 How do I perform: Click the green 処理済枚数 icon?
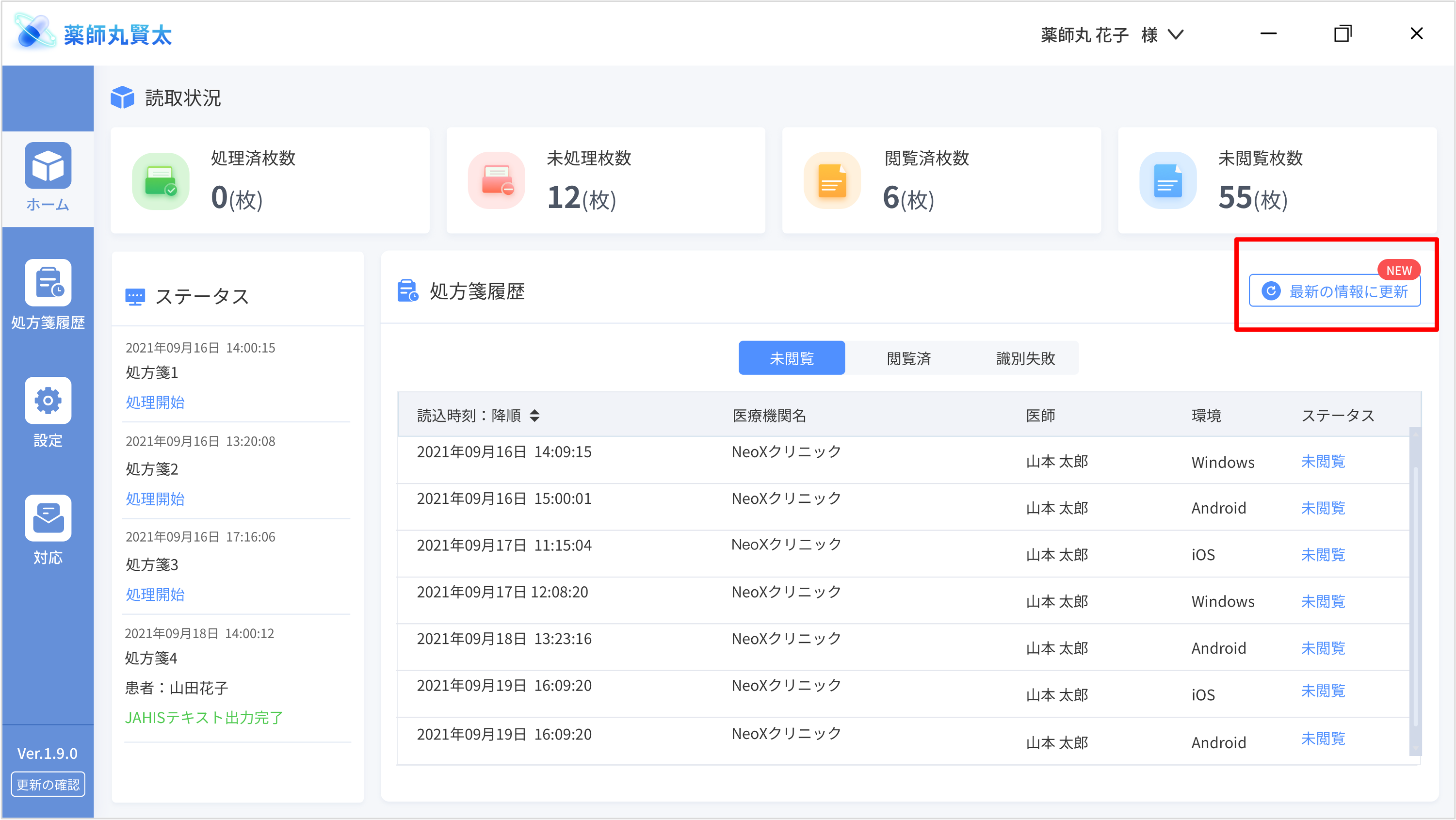[161, 181]
